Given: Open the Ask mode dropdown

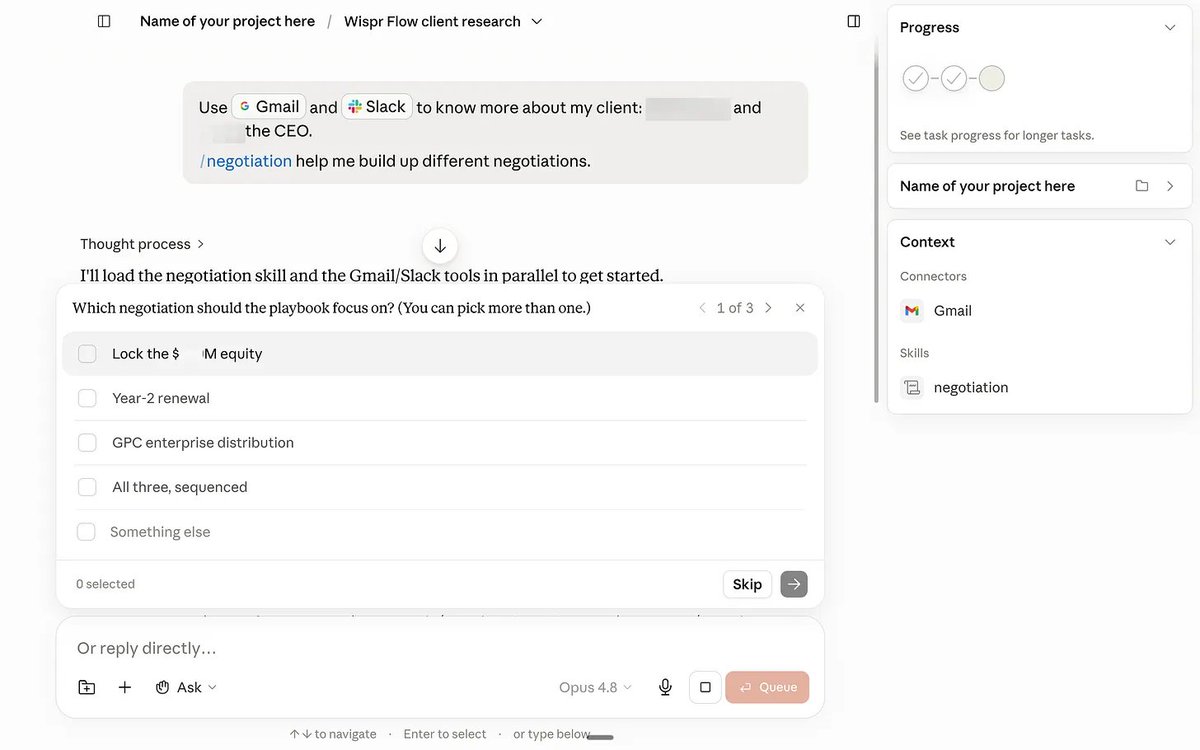Looking at the screenshot, I should [x=187, y=687].
